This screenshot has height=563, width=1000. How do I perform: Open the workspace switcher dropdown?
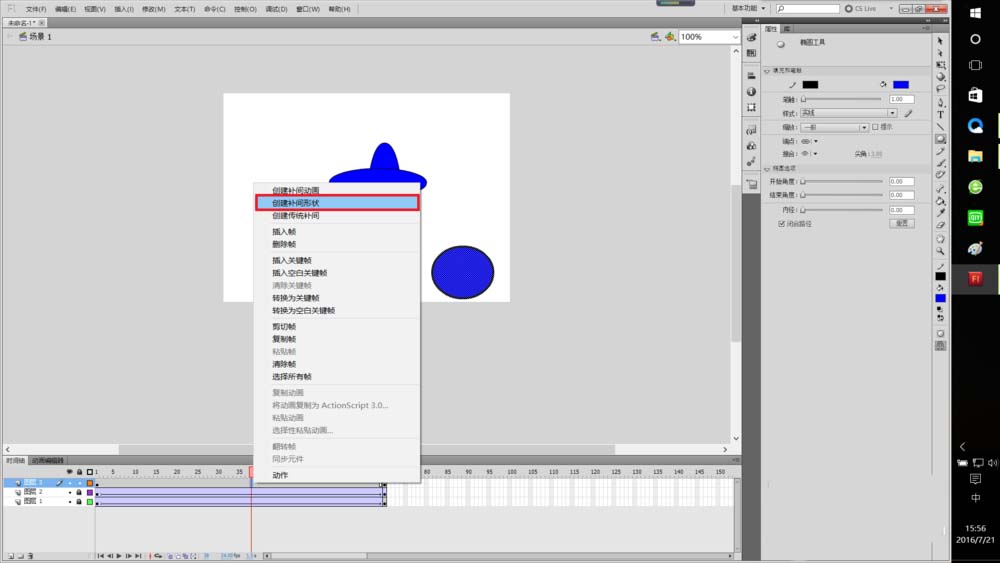click(748, 8)
